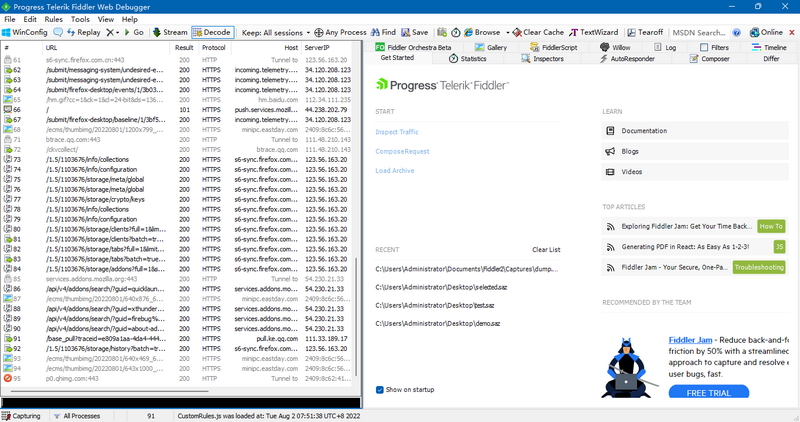Click the Load Archive link
This screenshot has height=422, width=800.
[394, 170]
